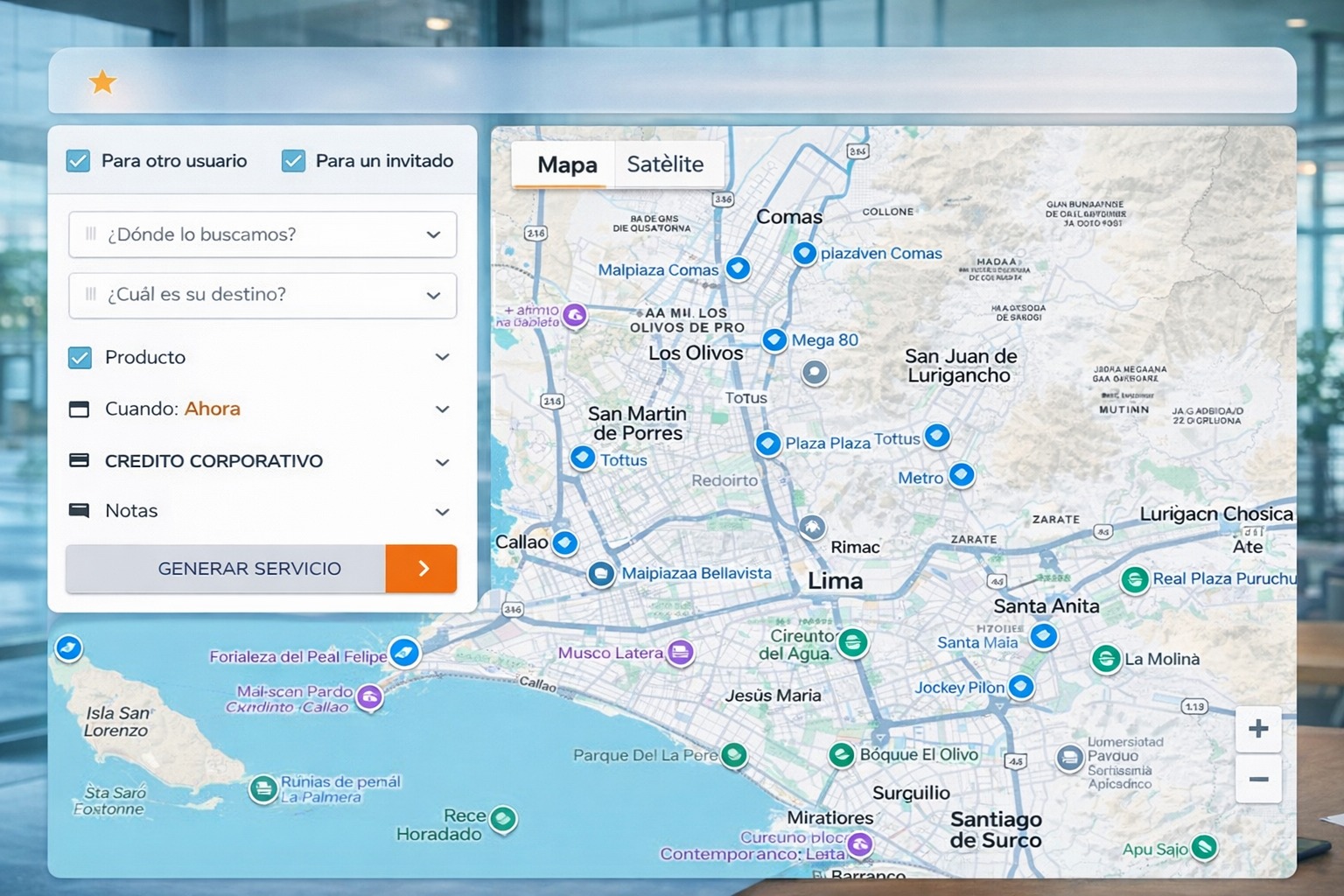Switch to the Satélite map view
The image size is (1344, 896).
pyautogui.click(x=665, y=164)
